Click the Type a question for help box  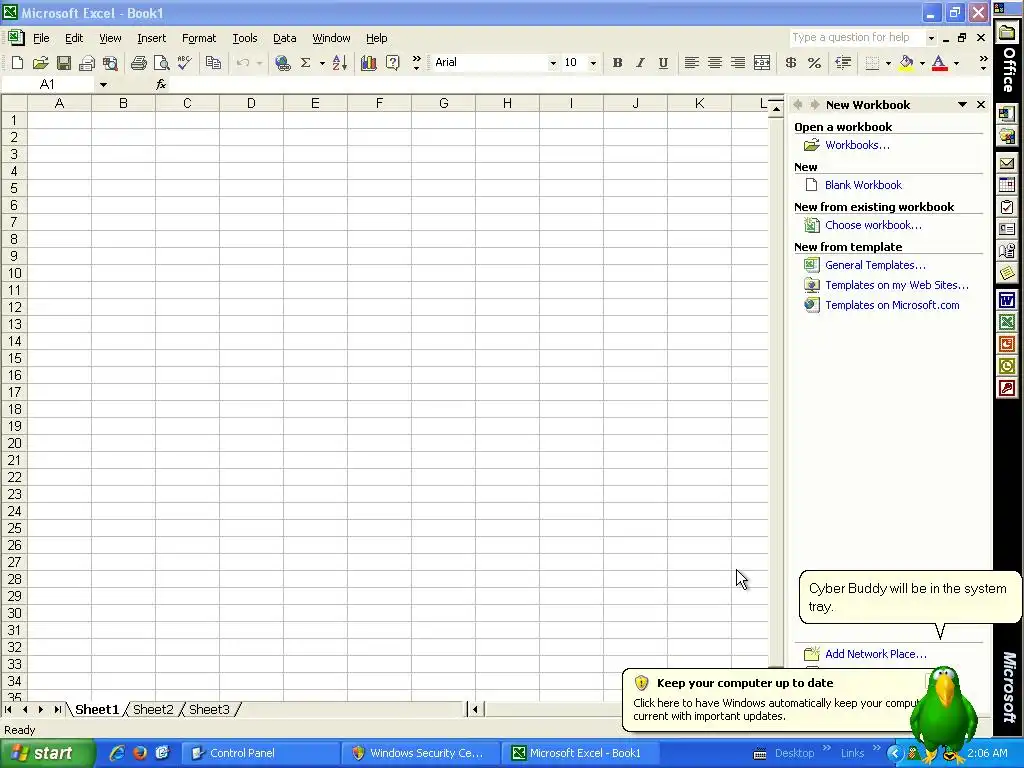[x=857, y=37]
